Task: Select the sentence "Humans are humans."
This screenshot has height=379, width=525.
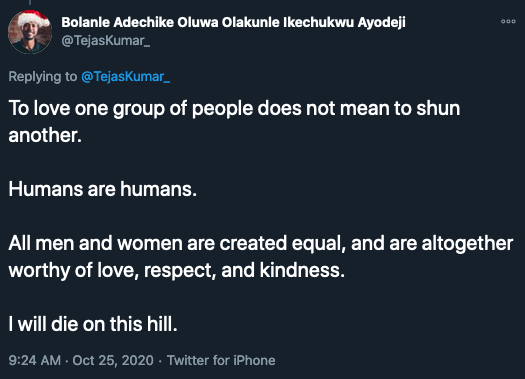Action: tap(102, 189)
